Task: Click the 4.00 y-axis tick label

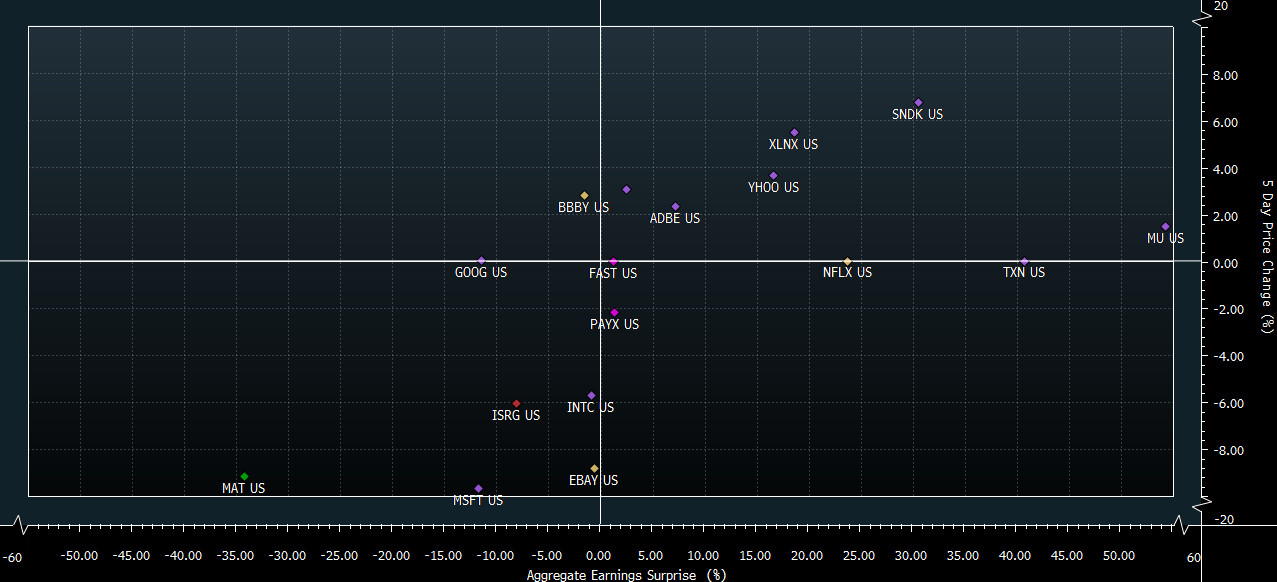Action: click(1225, 170)
